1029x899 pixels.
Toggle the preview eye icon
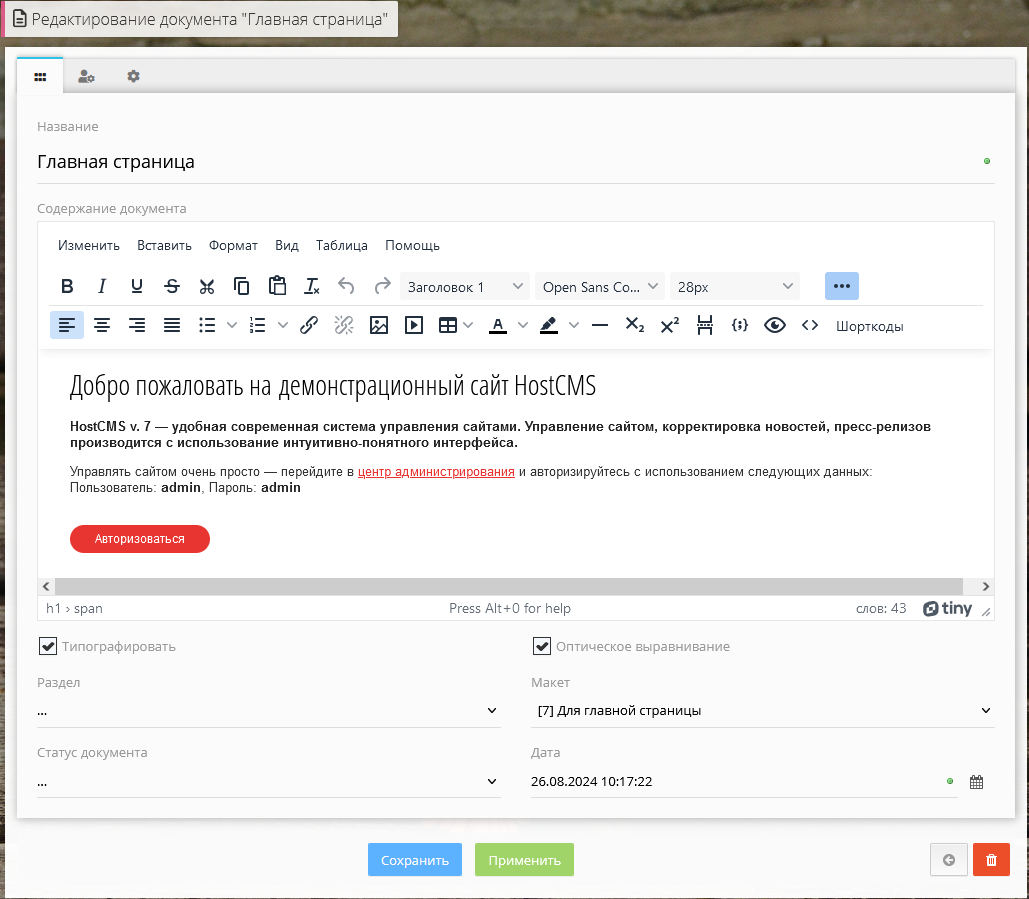tap(775, 325)
